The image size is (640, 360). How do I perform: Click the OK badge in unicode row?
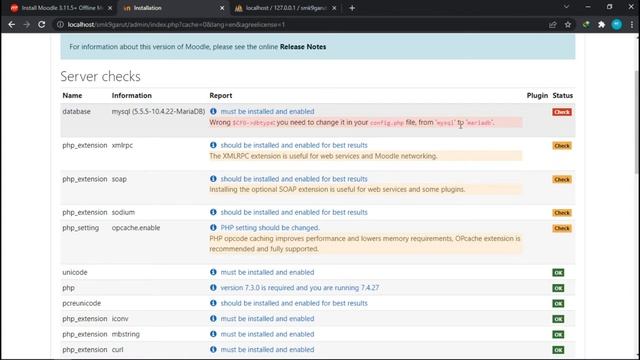(558, 273)
